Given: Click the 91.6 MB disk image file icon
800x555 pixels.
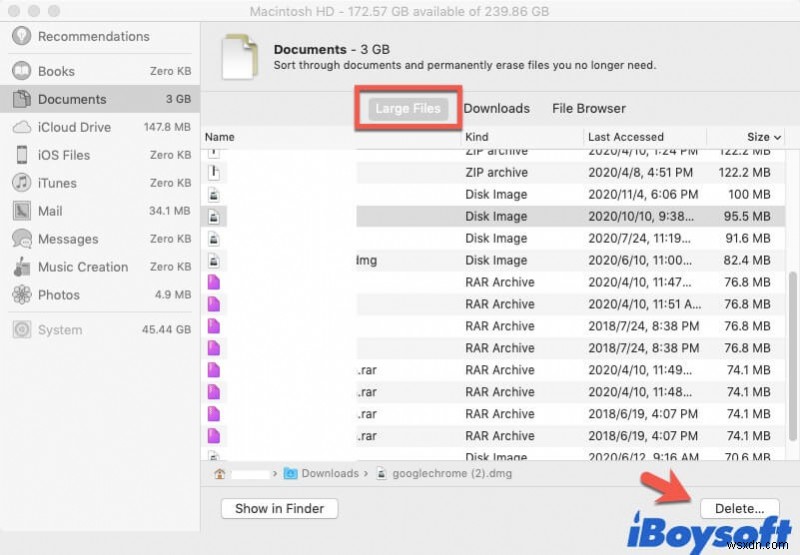Looking at the screenshot, I should tap(214, 238).
